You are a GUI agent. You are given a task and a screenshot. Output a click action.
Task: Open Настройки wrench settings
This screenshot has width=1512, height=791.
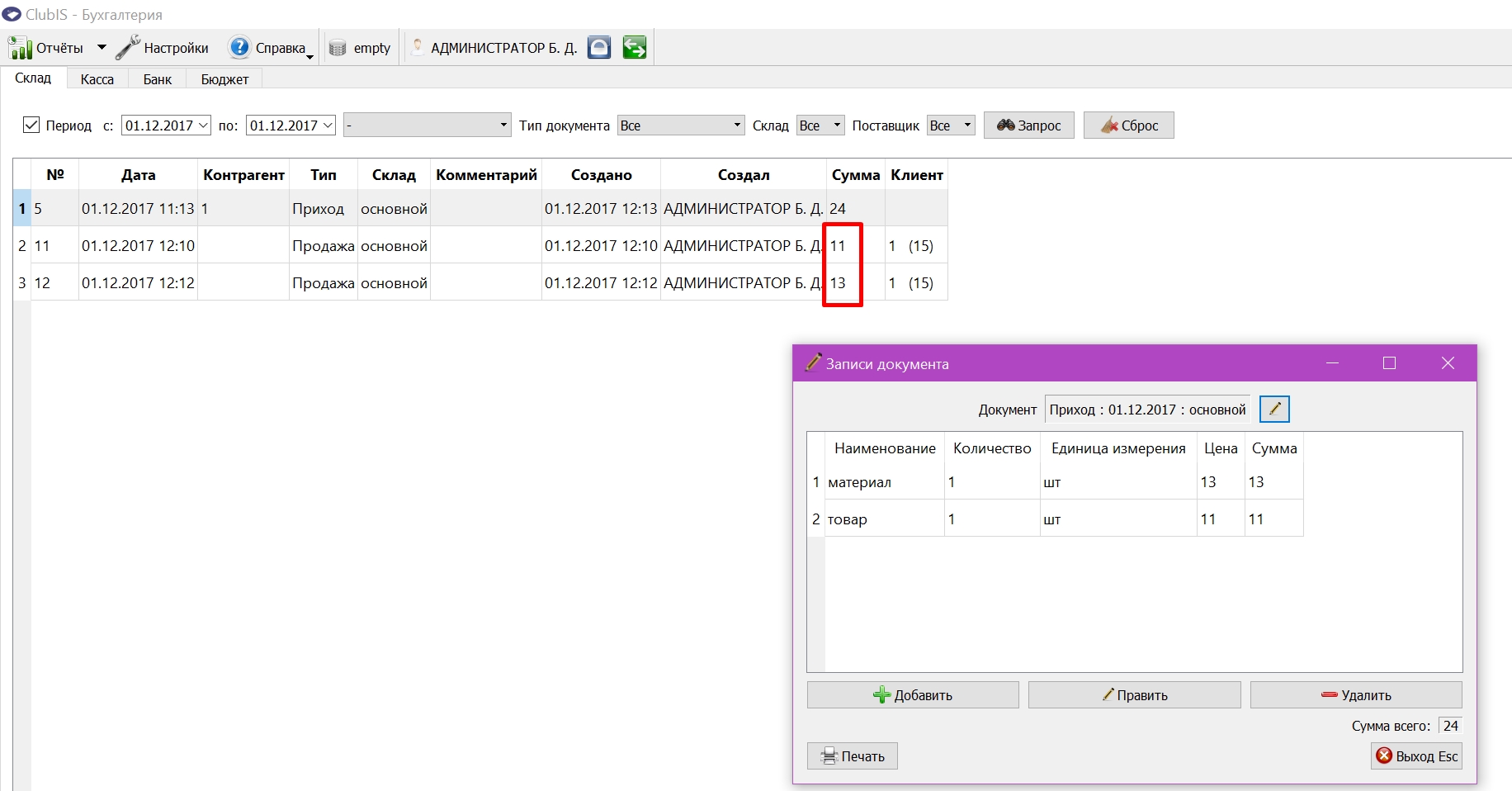point(128,48)
